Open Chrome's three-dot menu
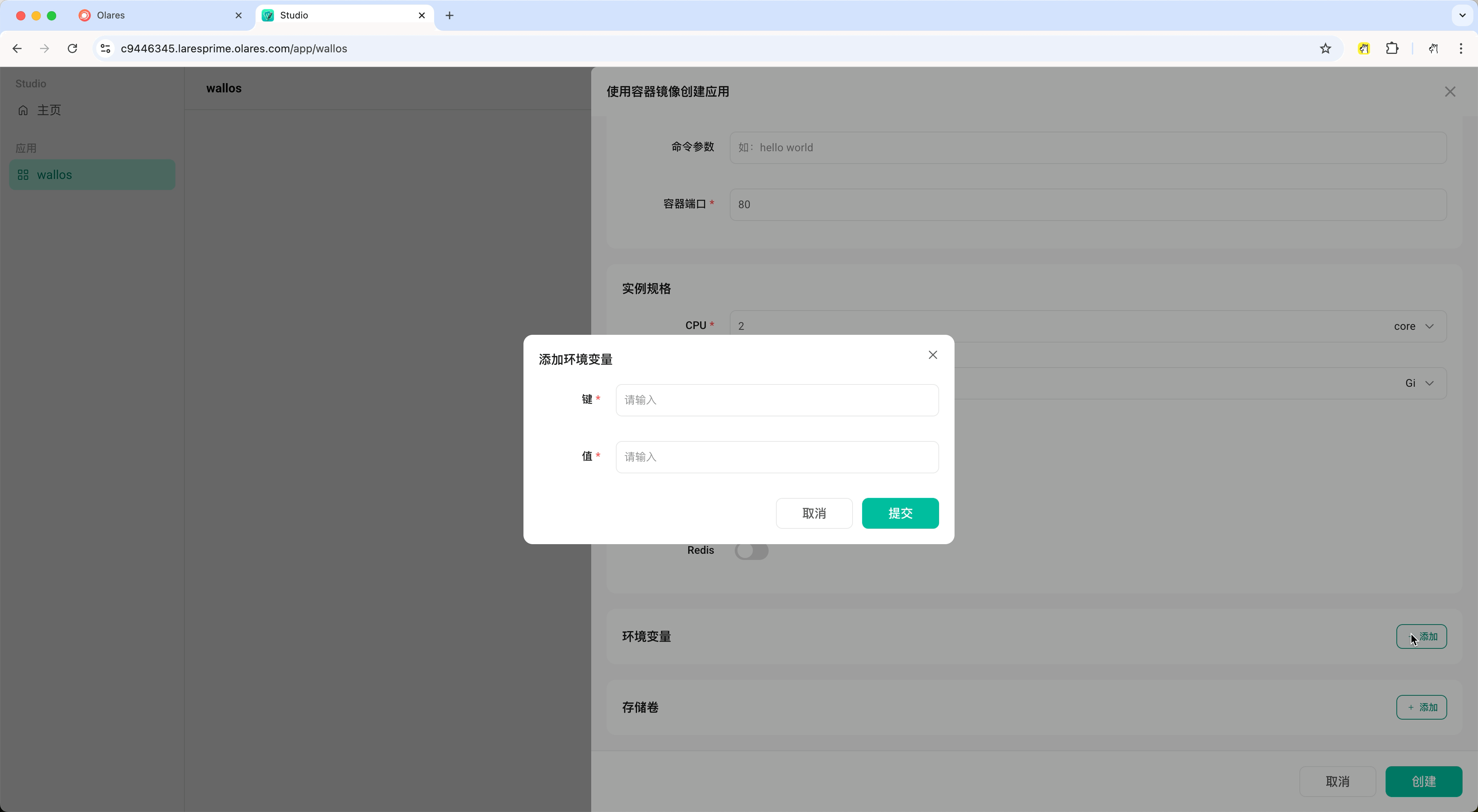This screenshot has height=812, width=1478. coord(1462,49)
